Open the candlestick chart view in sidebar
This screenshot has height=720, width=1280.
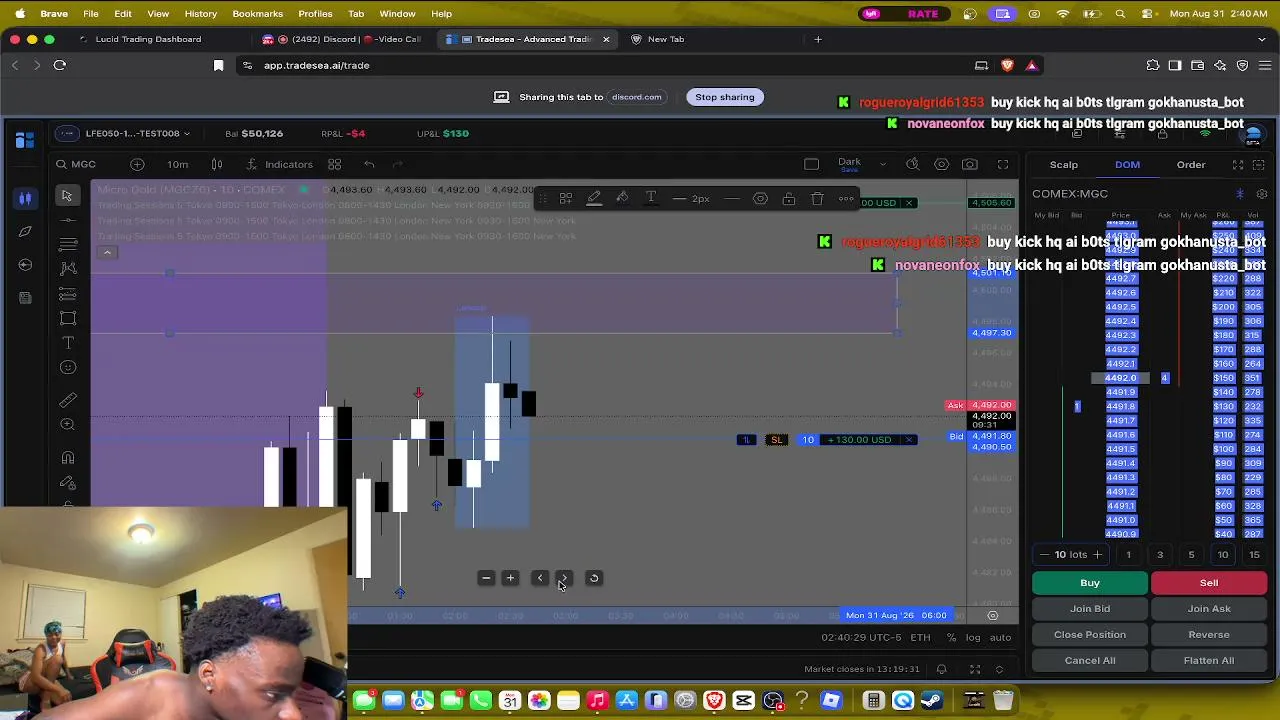[25, 198]
